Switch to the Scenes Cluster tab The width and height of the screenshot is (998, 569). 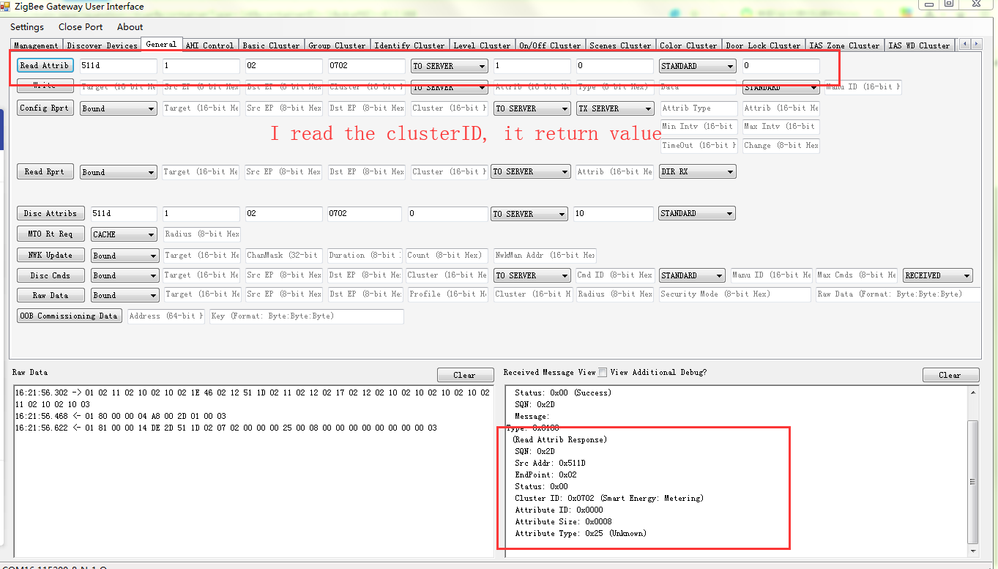pyautogui.click(x=620, y=45)
